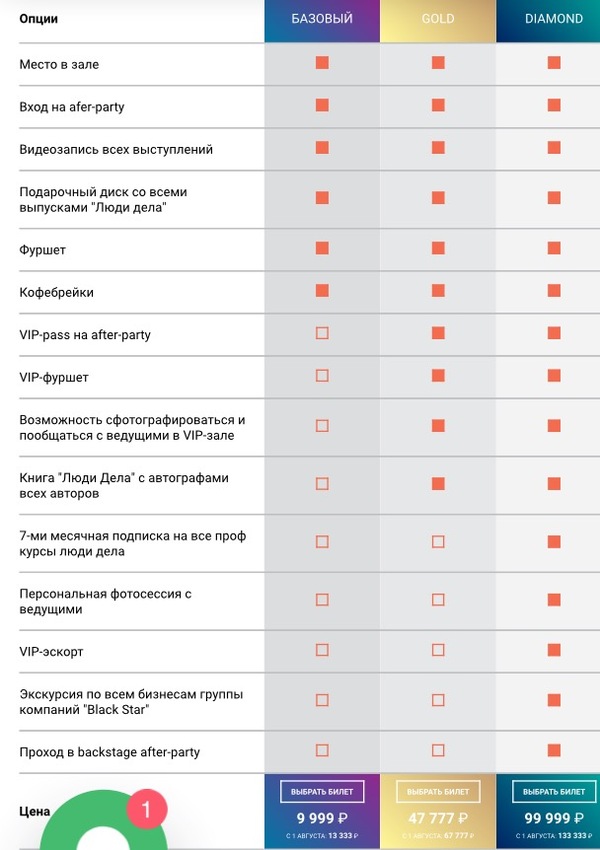Click the empty Персональная фотосессия box under Gold
The width and height of the screenshot is (600, 850).
pyautogui.click(x=438, y=600)
